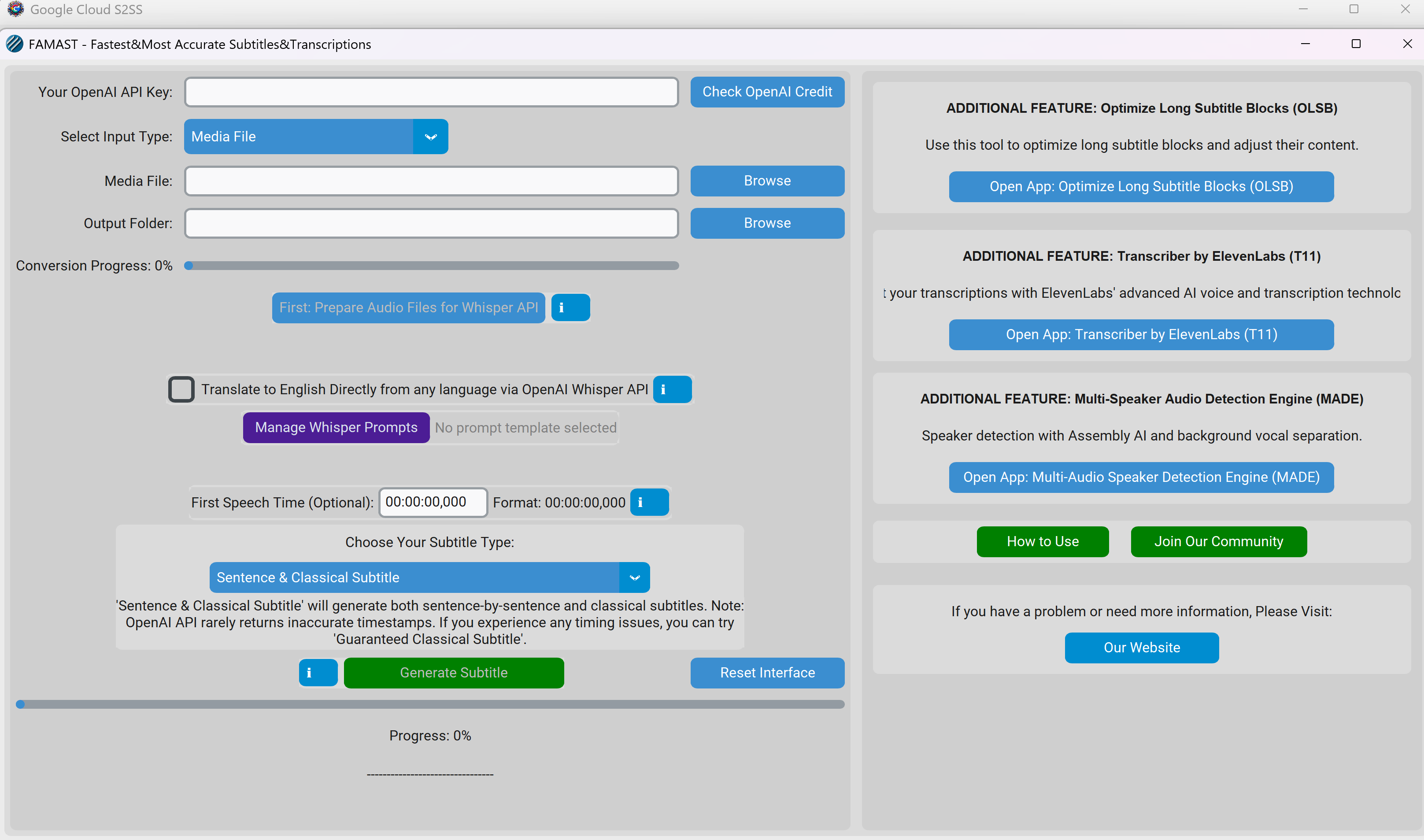The width and height of the screenshot is (1424, 840).
Task: Click info icon beside Prepare Audio Files button
Action: point(570,307)
